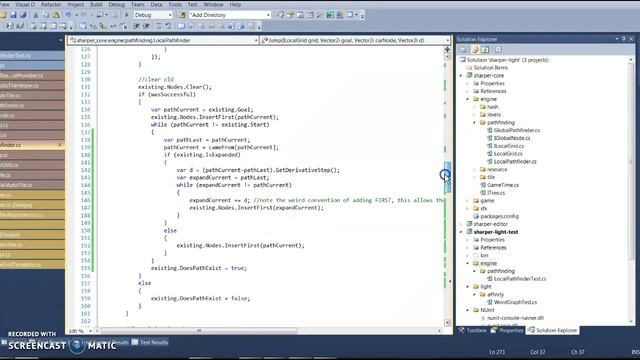Select GlobalPathfinder.cs in Solution Explorer
The width and height of the screenshot is (640, 360).
pos(517,130)
